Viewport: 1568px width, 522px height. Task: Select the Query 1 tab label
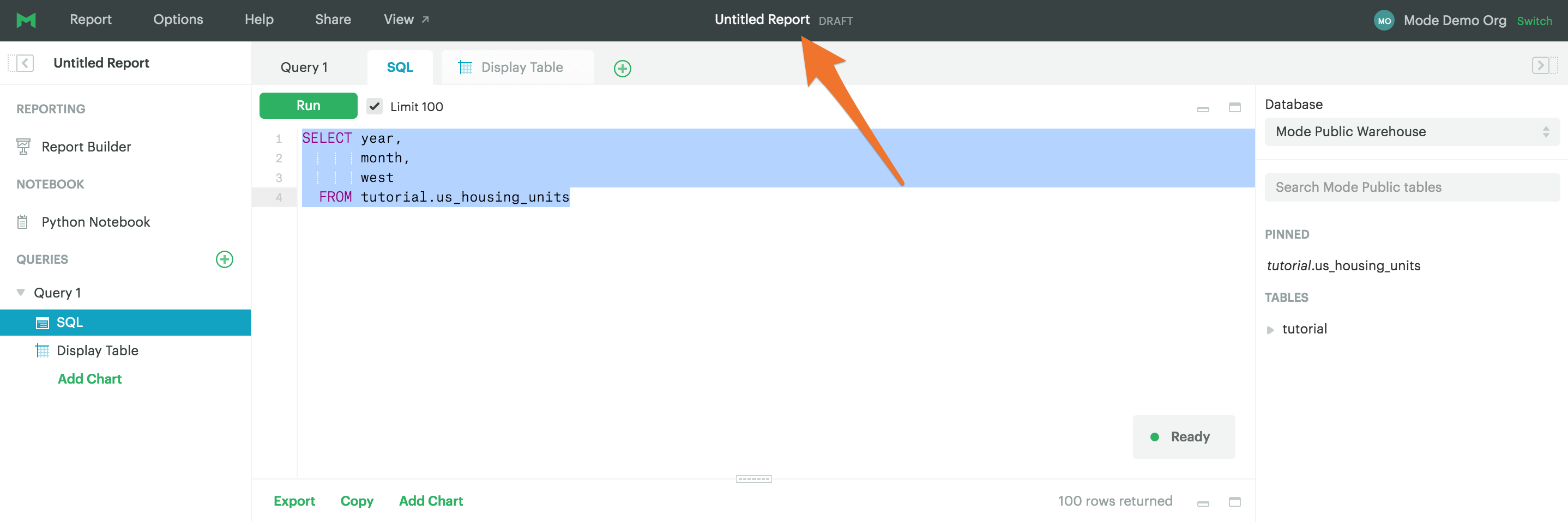[304, 68]
